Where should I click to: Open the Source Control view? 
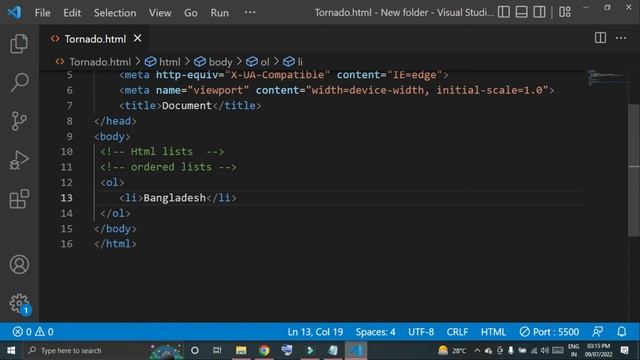19,121
